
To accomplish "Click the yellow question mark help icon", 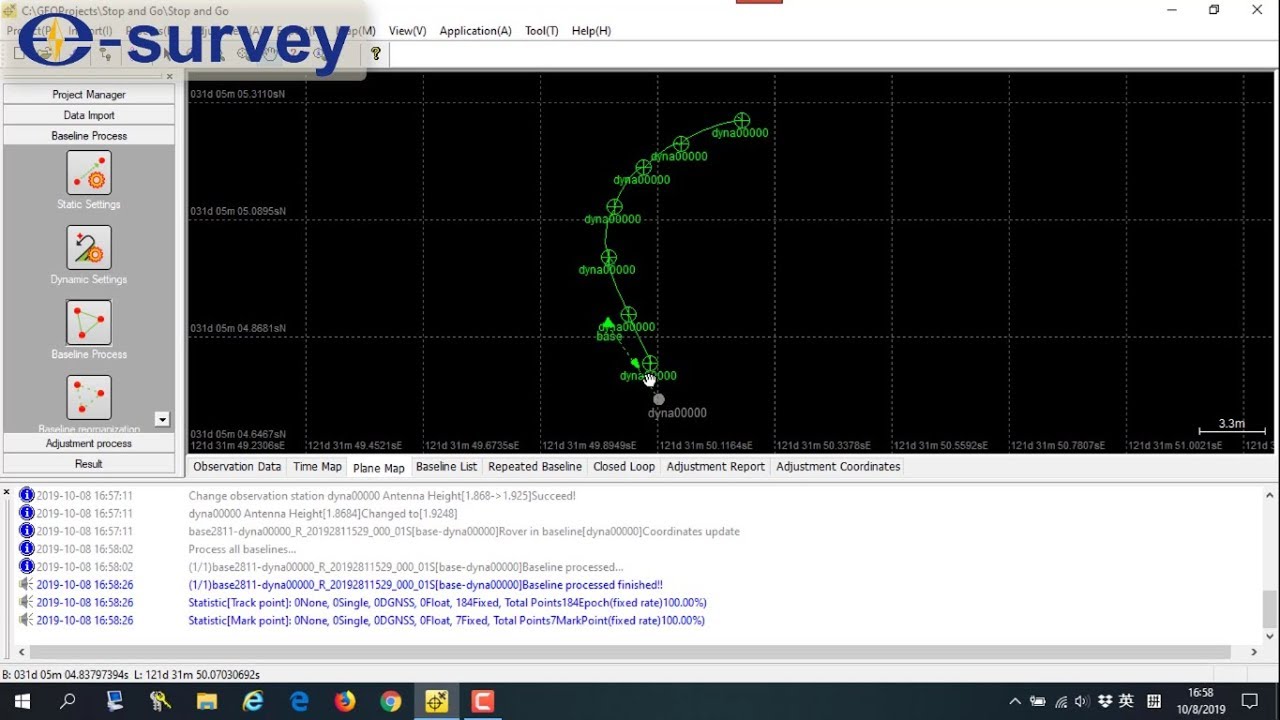I will tap(376, 54).
